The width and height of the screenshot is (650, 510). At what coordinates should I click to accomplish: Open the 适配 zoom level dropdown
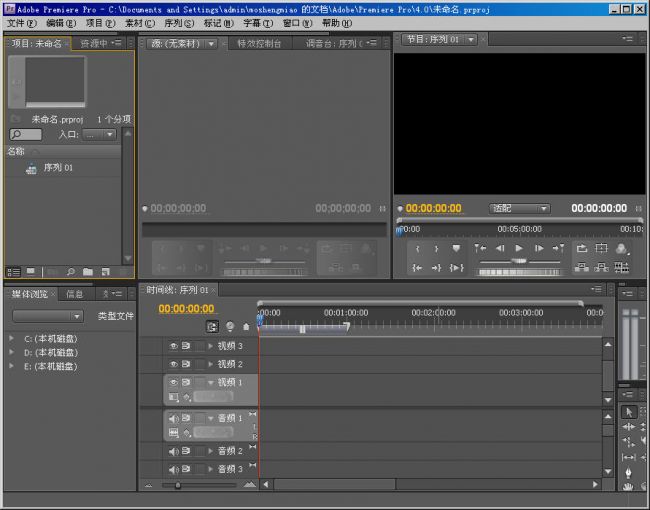[520, 208]
